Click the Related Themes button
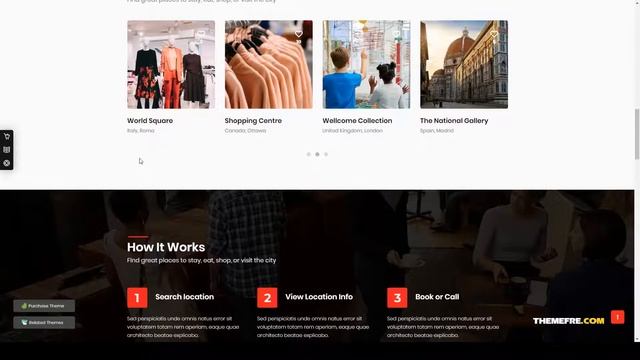The width and height of the screenshot is (640, 360). [44, 322]
